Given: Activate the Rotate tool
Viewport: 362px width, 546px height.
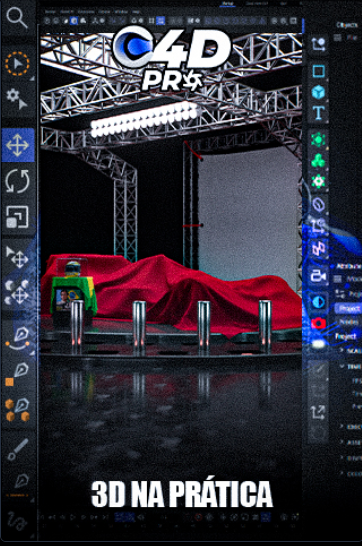Looking at the screenshot, I should point(17,181).
